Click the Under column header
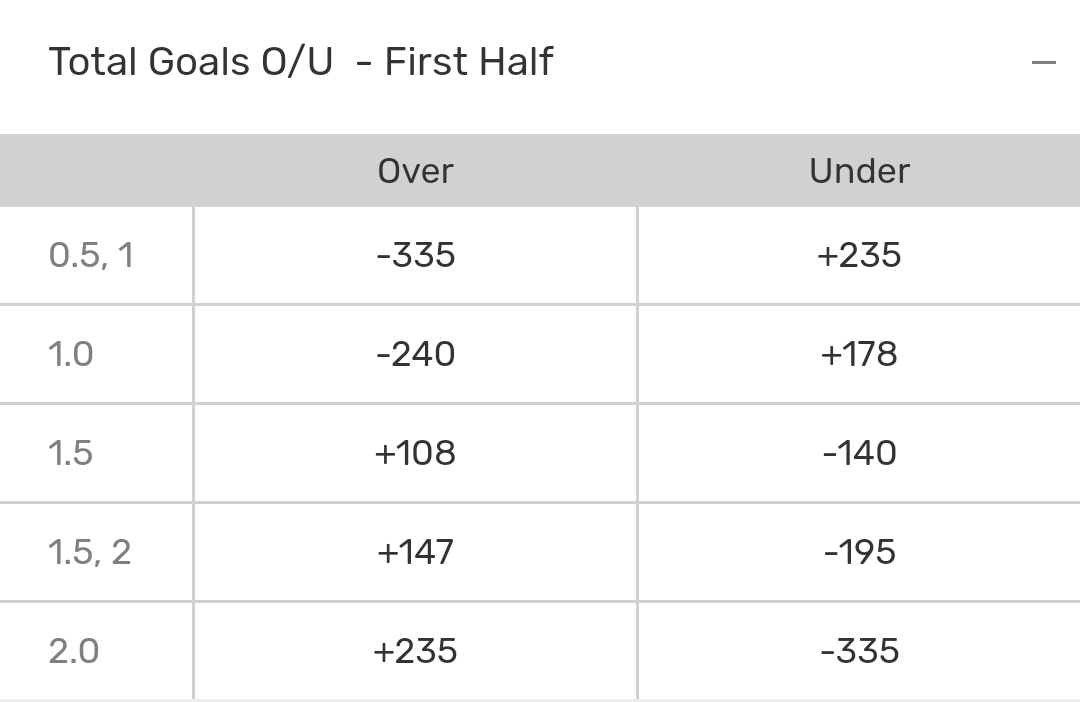 click(859, 171)
